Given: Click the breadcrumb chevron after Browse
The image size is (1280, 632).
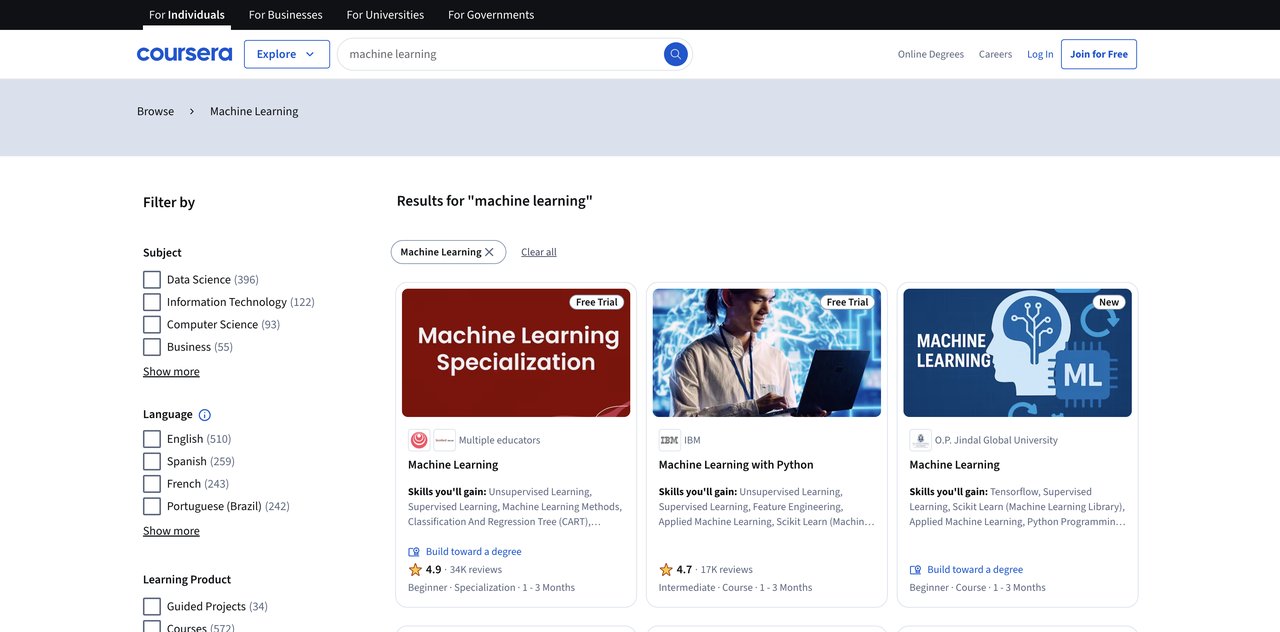Looking at the screenshot, I should 192,112.
